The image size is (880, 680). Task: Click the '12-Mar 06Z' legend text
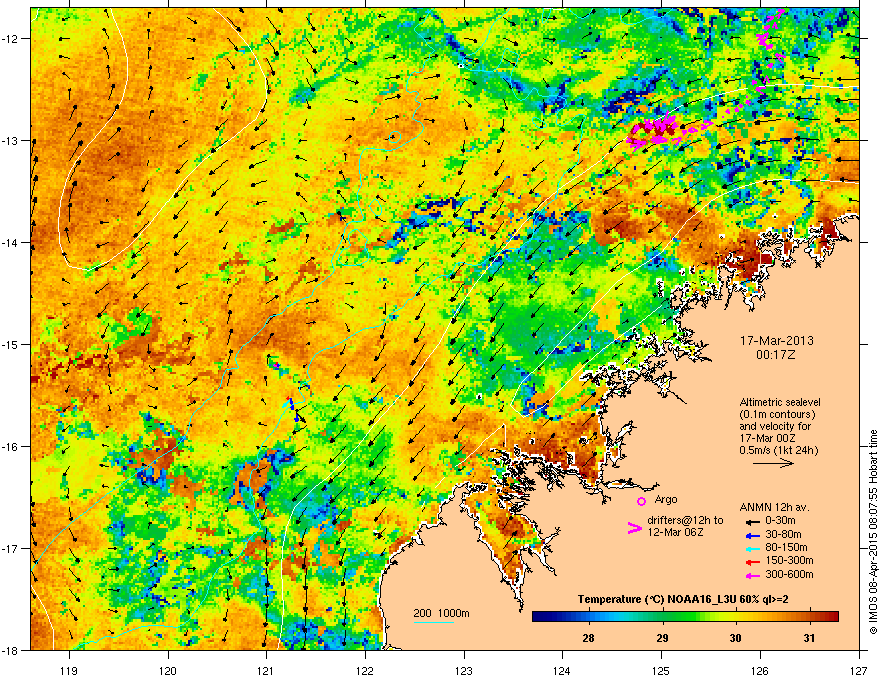(675, 532)
